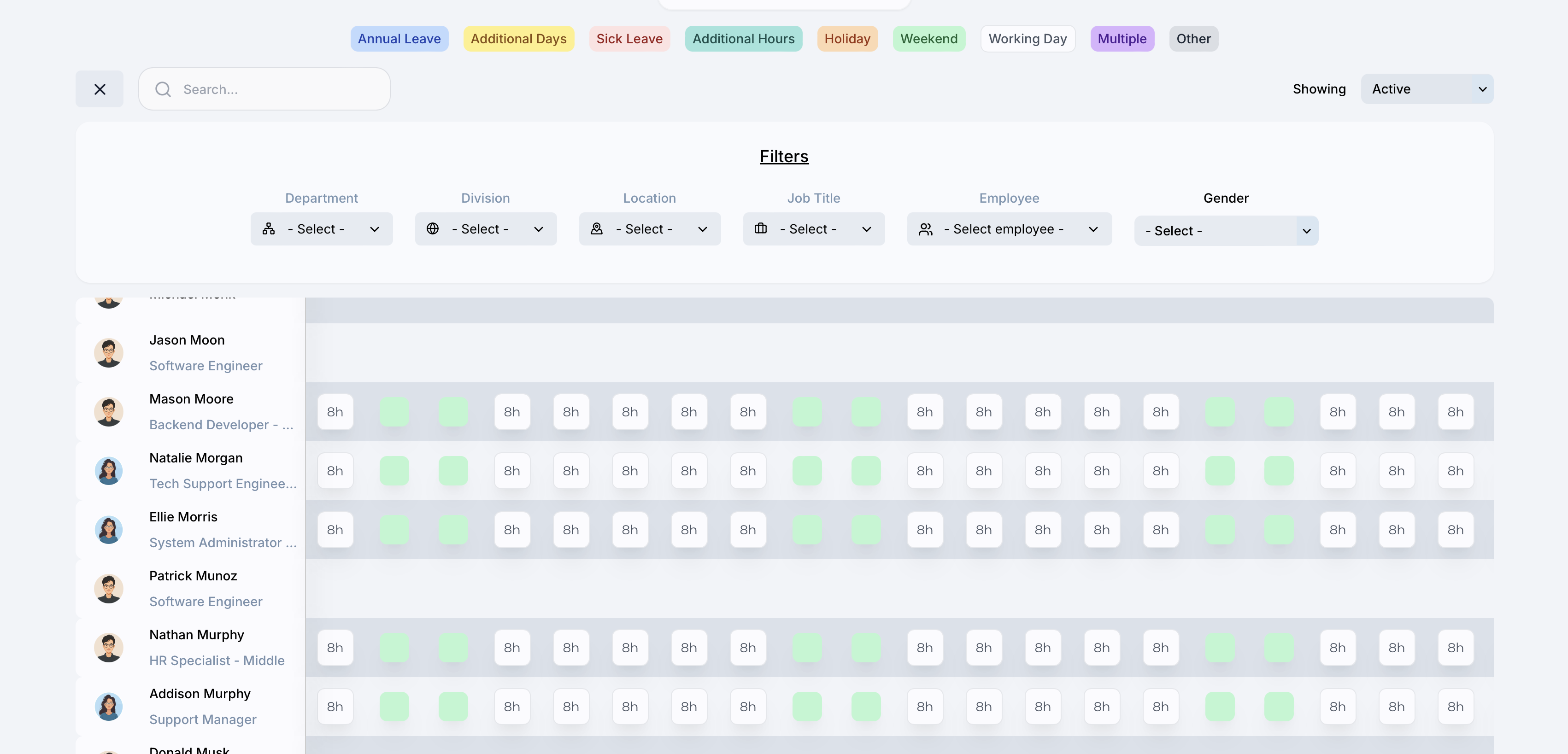Screen dimensions: 1568x754
Task: Click the Weekend legend tag
Action: (929, 38)
